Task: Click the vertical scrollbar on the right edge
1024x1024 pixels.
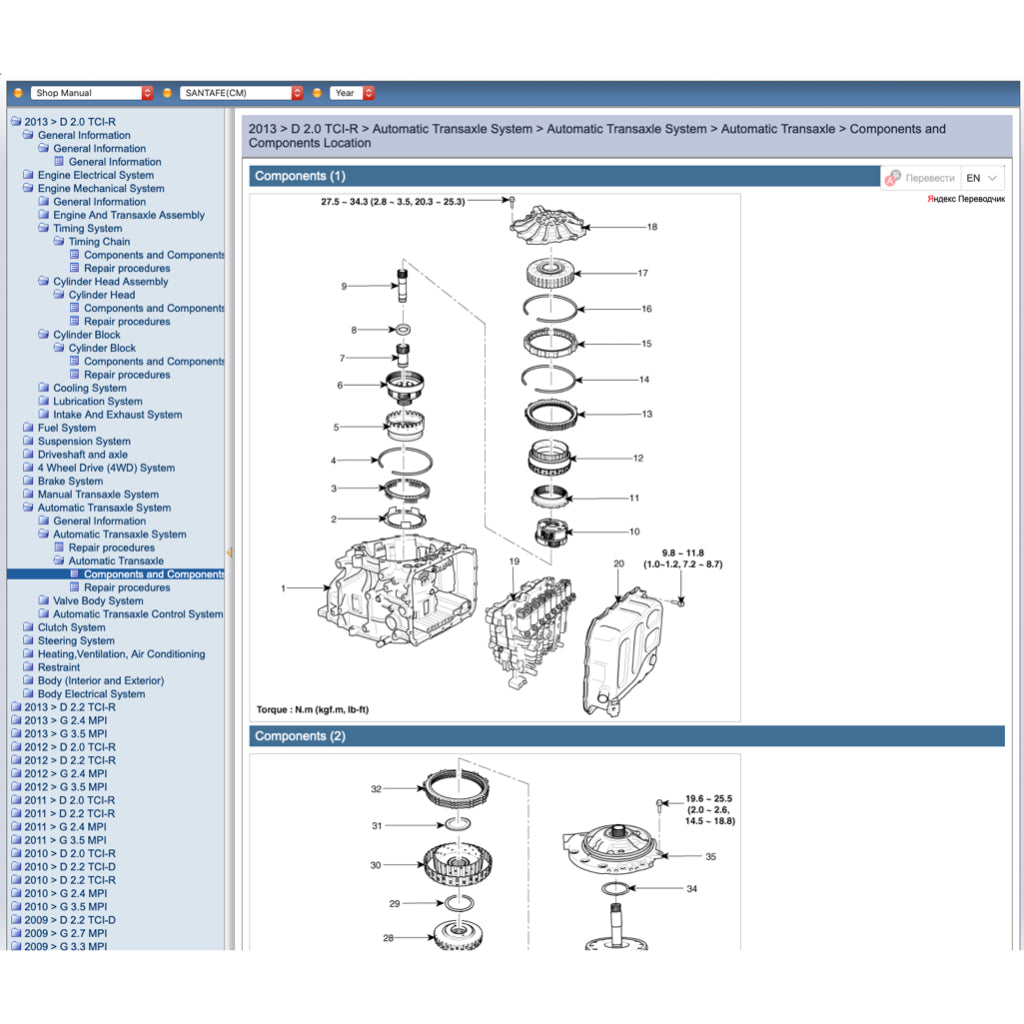Action: point(1018,500)
